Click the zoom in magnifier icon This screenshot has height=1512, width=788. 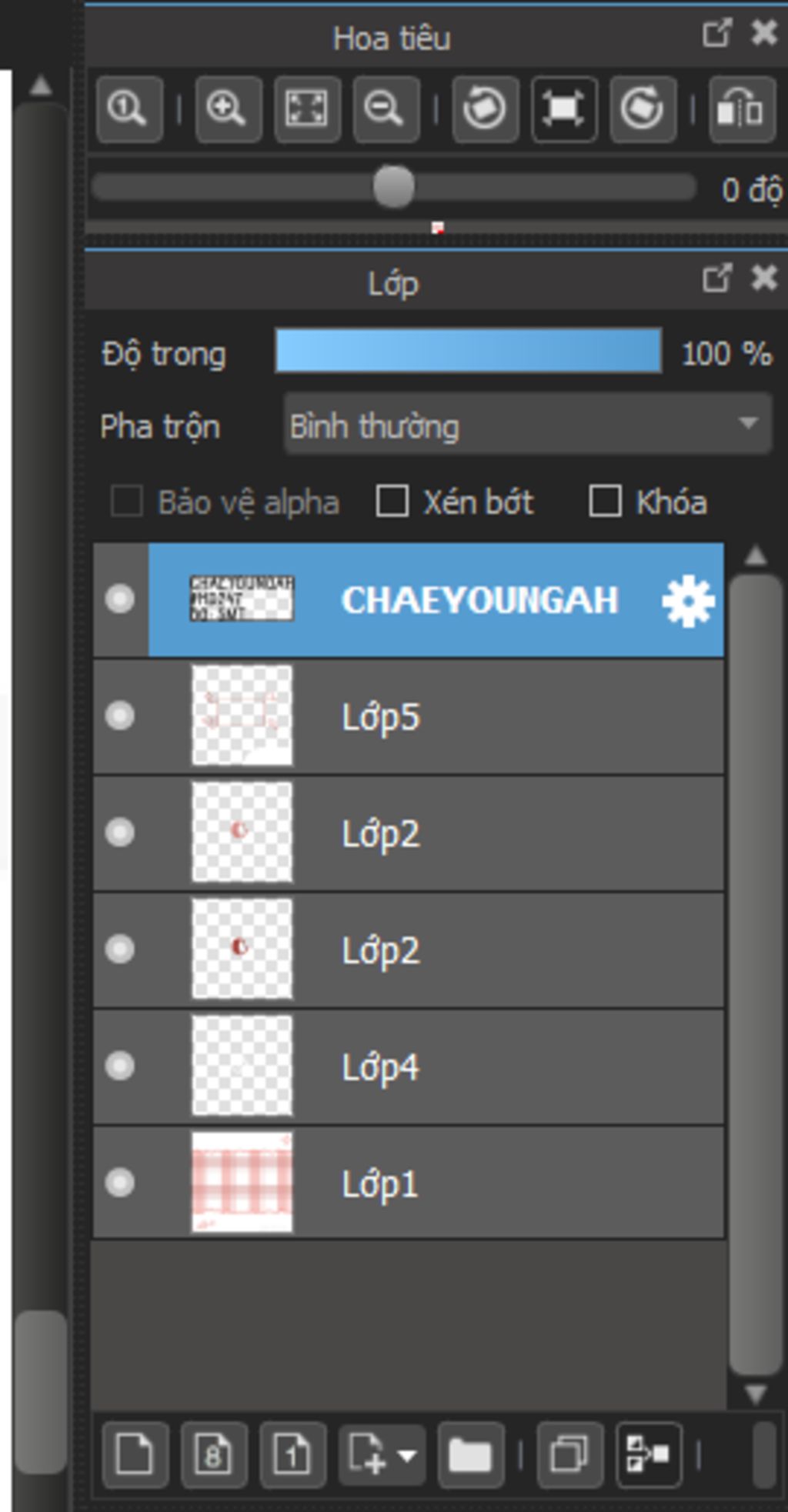pyautogui.click(x=227, y=109)
